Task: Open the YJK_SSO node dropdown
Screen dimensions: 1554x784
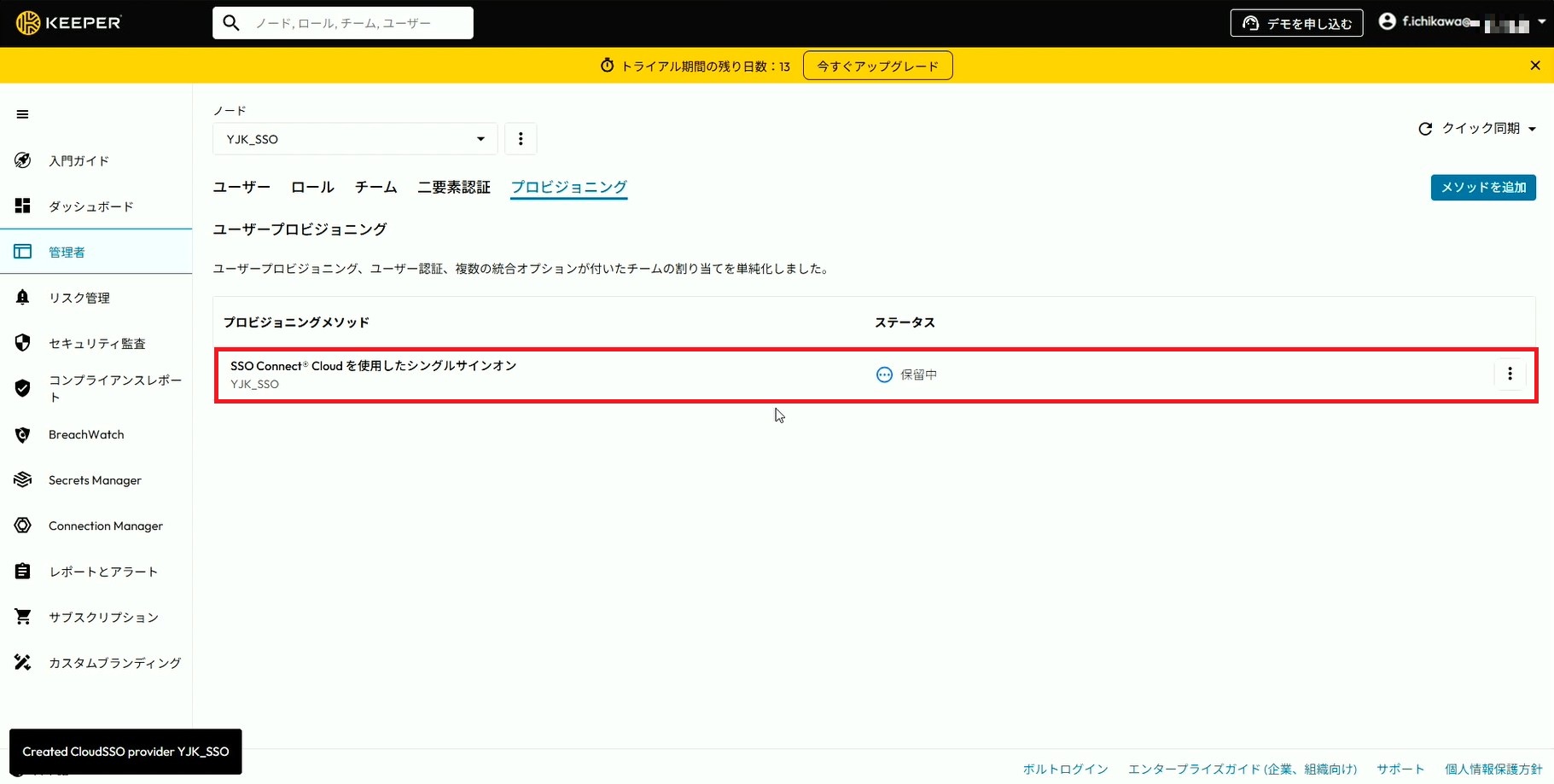Action: tap(353, 138)
